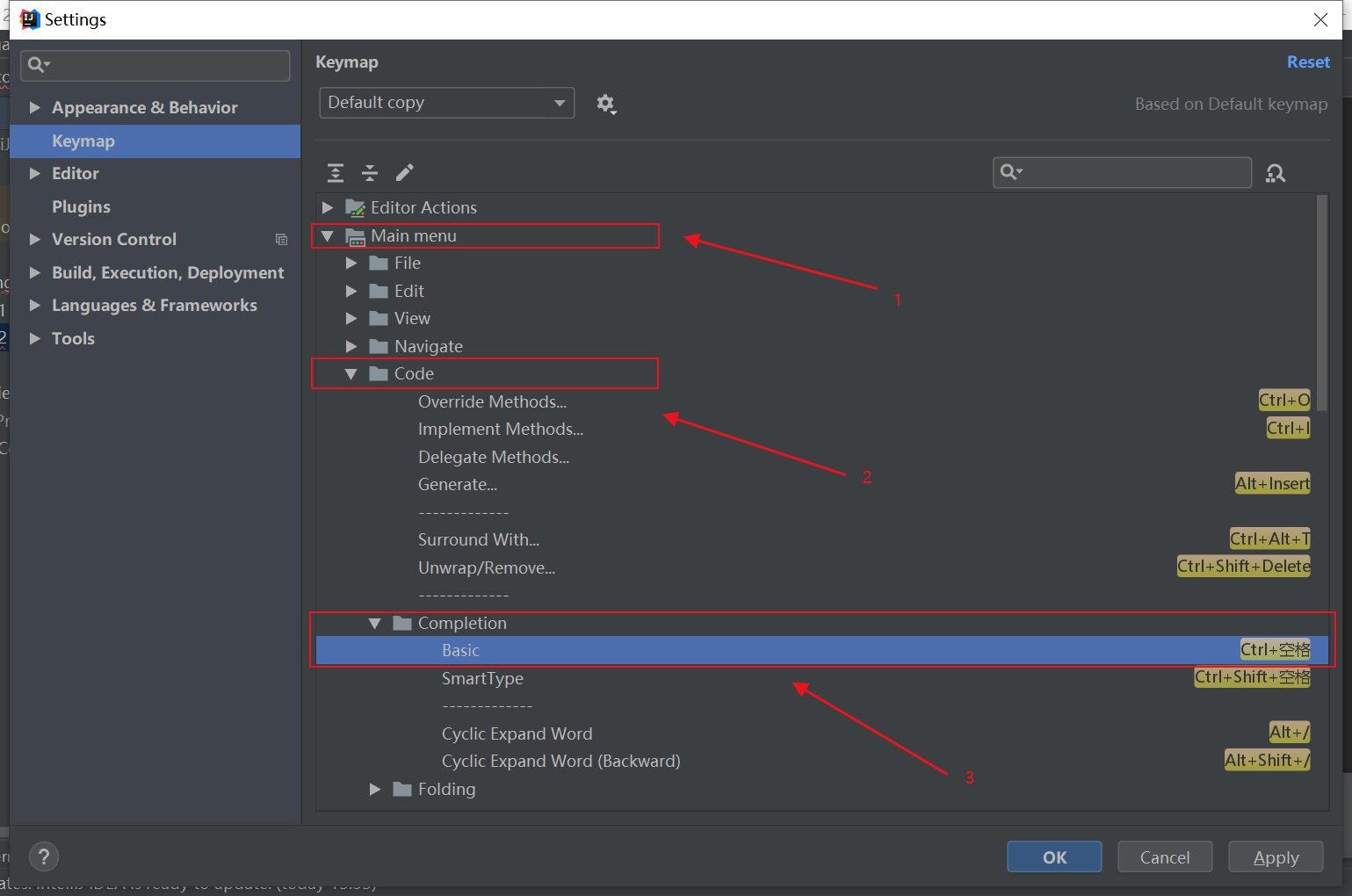Expand the View folder node

351,319
